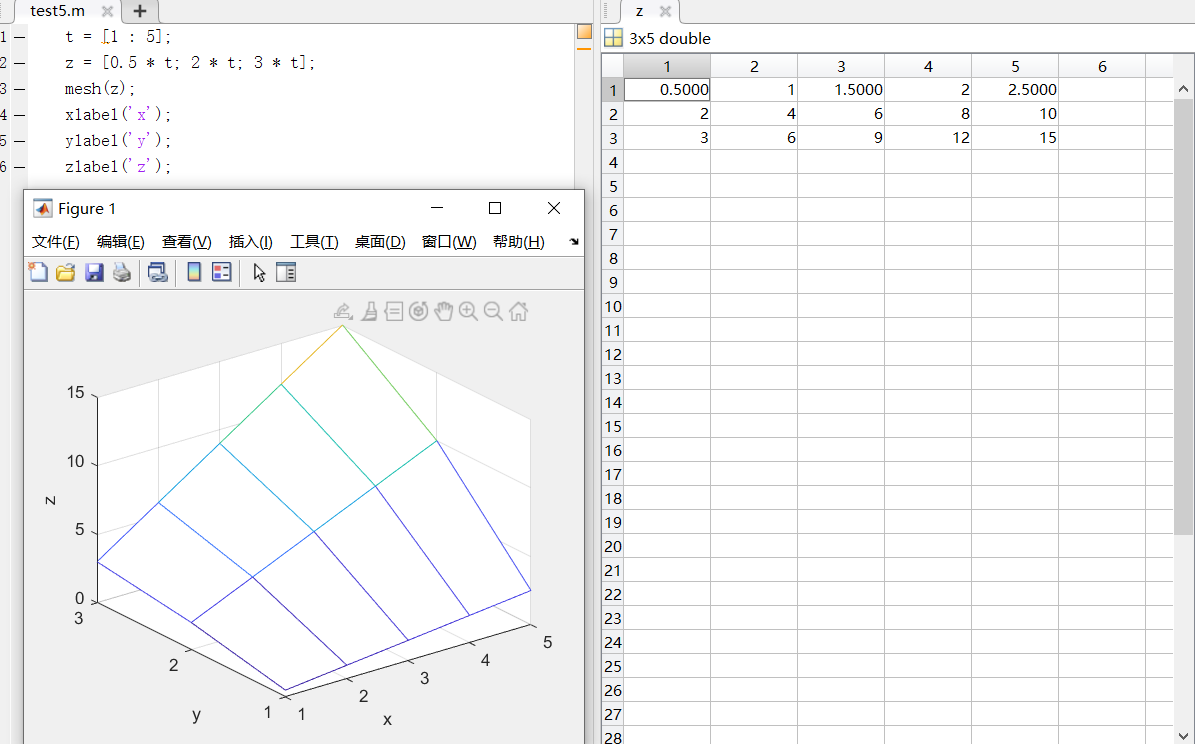The height and width of the screenshot is (744, 1195).
Task: Click MATLAB logo icon in Figure 1 title
Action: click(43, 209)
